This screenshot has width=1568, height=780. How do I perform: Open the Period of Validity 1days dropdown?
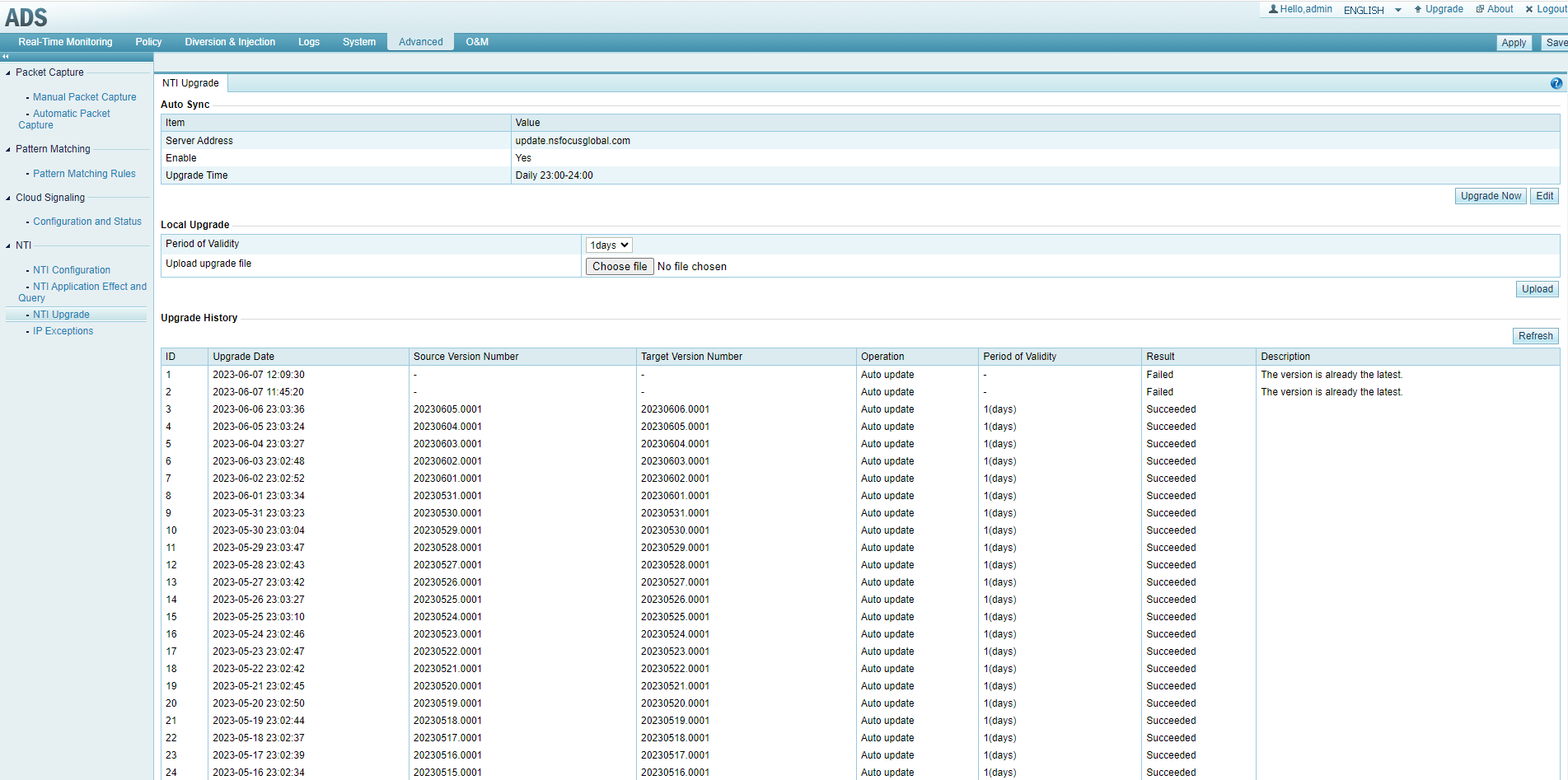point(609,245)
